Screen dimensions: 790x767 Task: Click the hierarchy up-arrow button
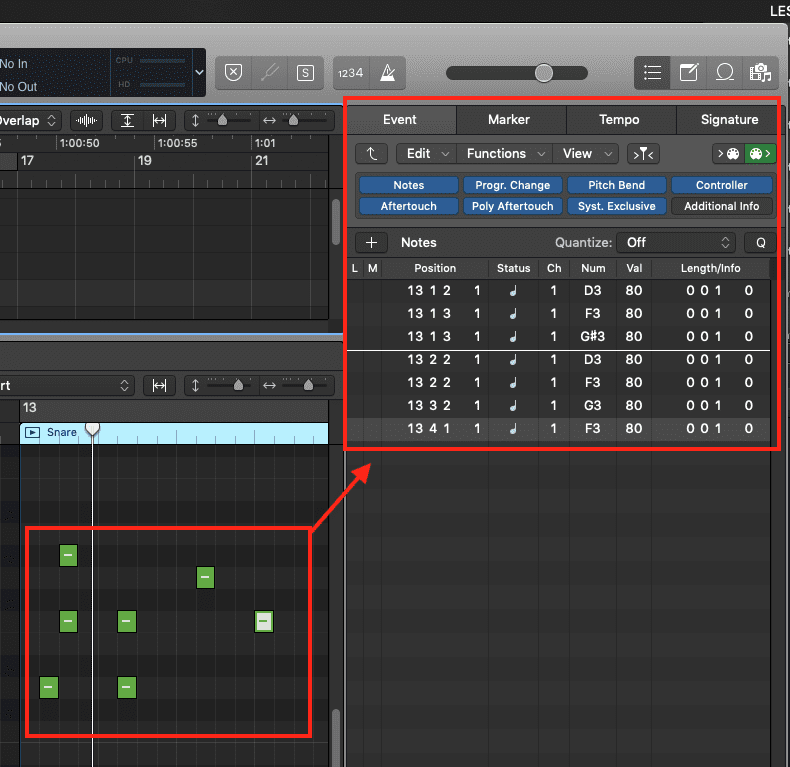[371, 154]
